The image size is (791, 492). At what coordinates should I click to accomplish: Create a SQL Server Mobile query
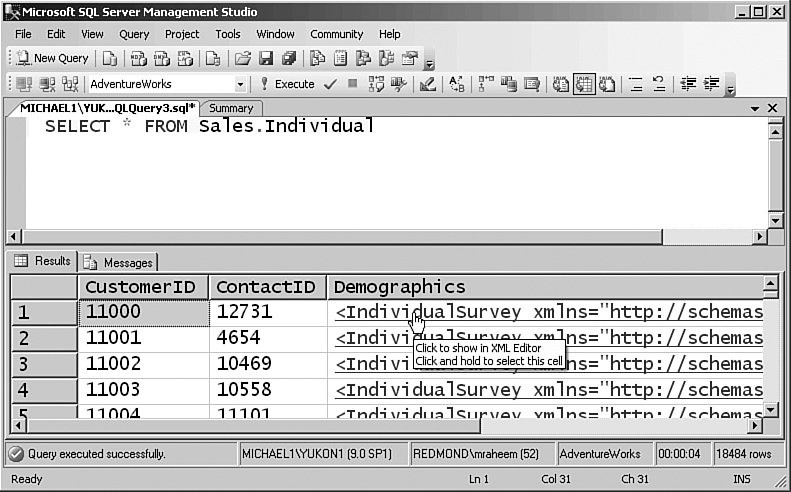pos(213,59)
